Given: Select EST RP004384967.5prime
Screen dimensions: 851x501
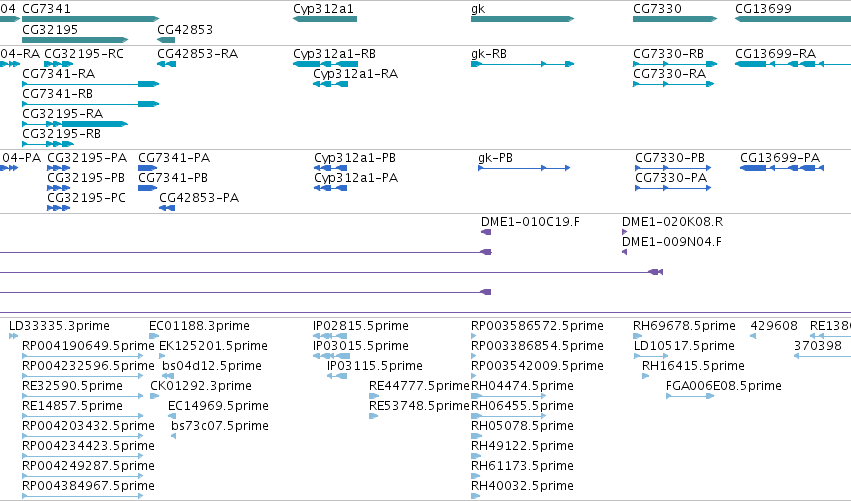Looking at the screenshot, I should point(88,487).
